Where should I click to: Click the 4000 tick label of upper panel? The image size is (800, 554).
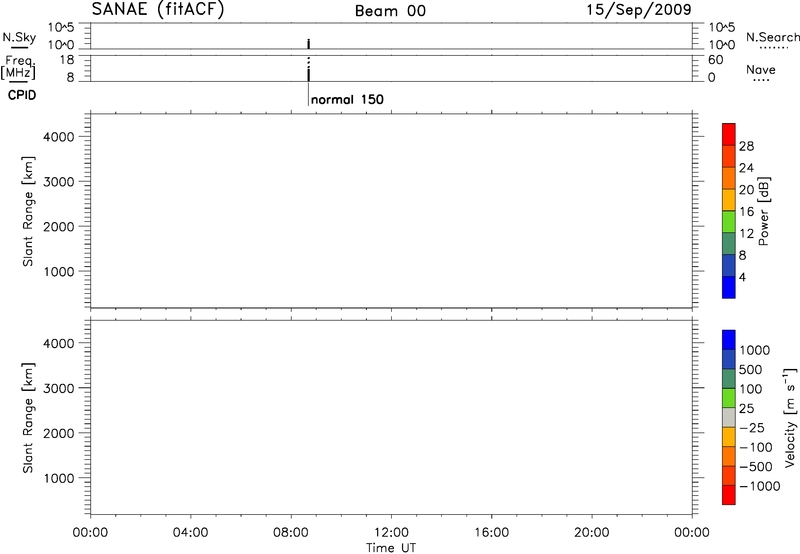[x=59, y=137]
